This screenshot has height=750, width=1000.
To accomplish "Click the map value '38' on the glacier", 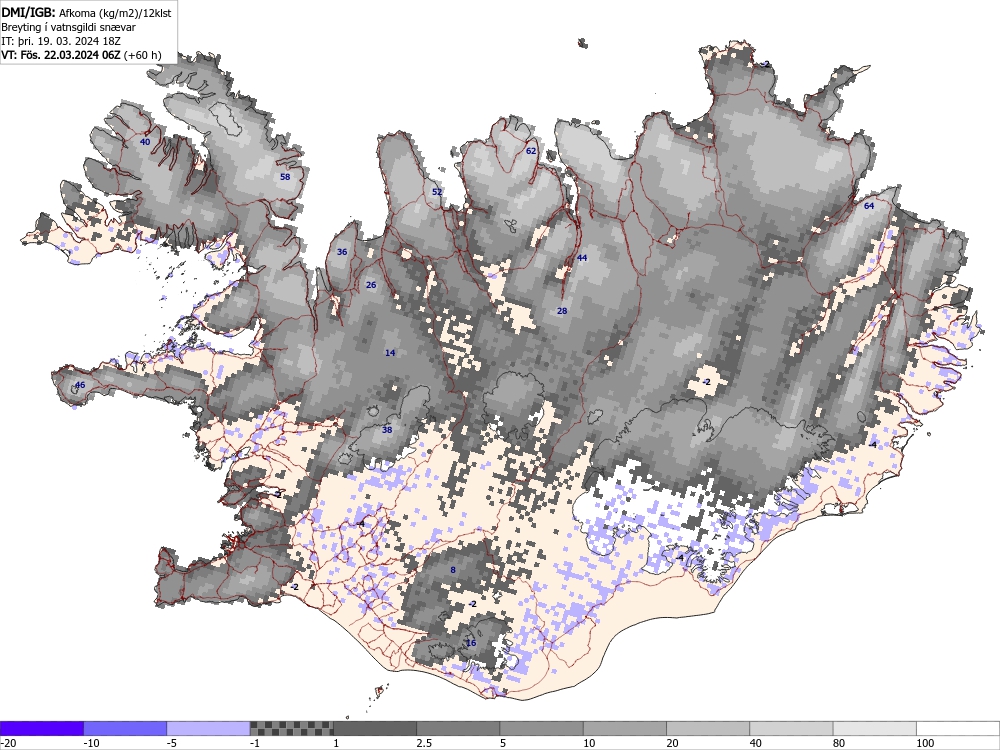I will tap(387, 430).
